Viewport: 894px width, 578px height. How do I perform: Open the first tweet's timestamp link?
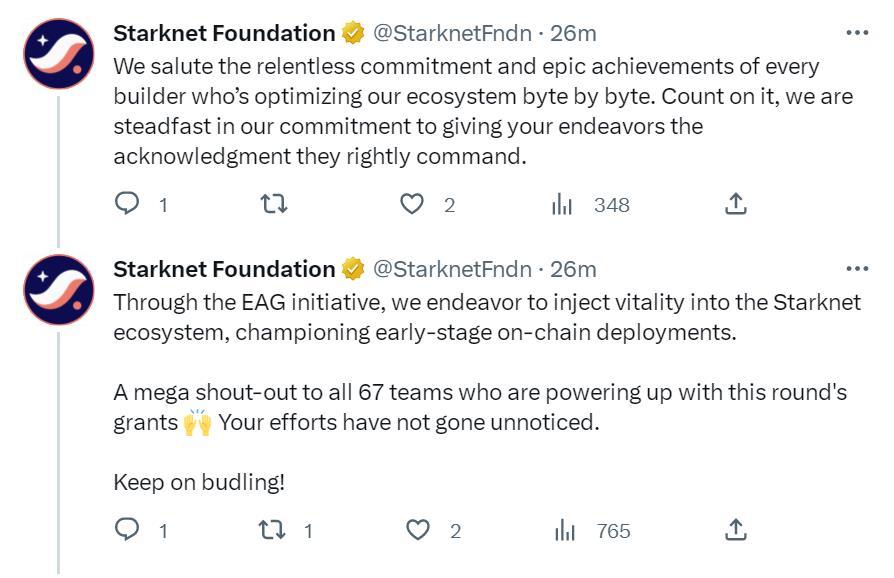pyautogui.click(x=576, y=32)
